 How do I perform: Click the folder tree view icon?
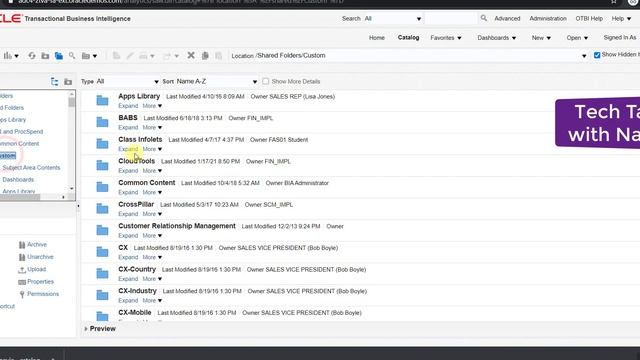pyautogui.click(x=55, y=82)
